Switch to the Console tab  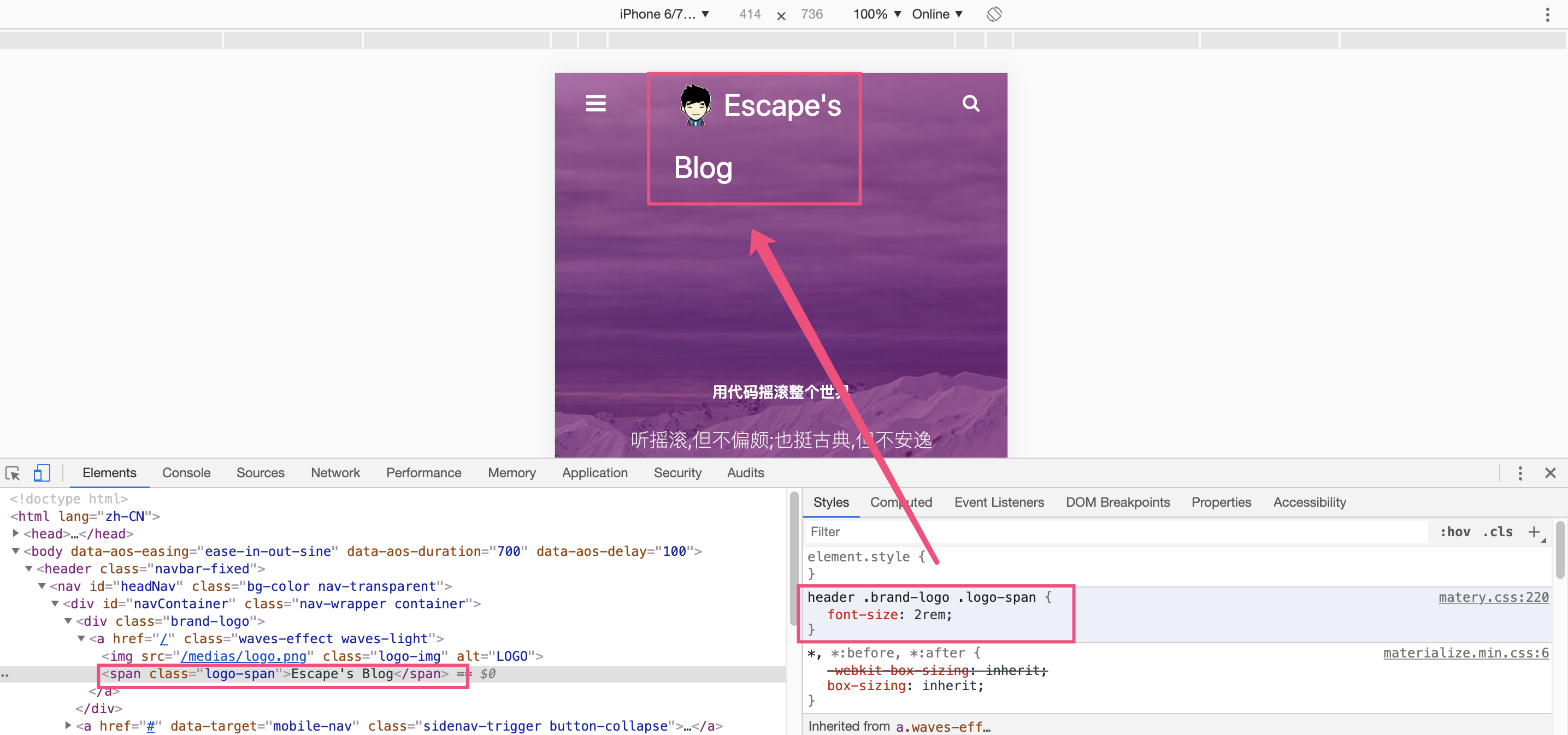tap(186, 473)
